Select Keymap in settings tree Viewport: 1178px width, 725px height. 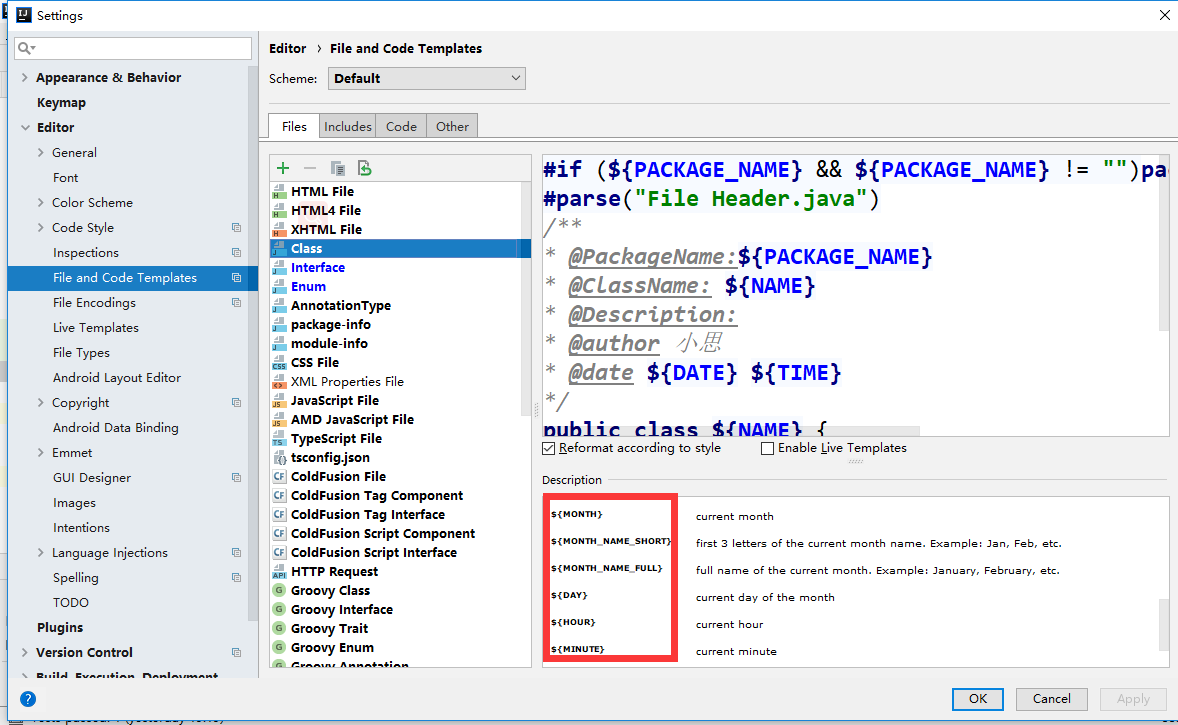coord(61,103)
